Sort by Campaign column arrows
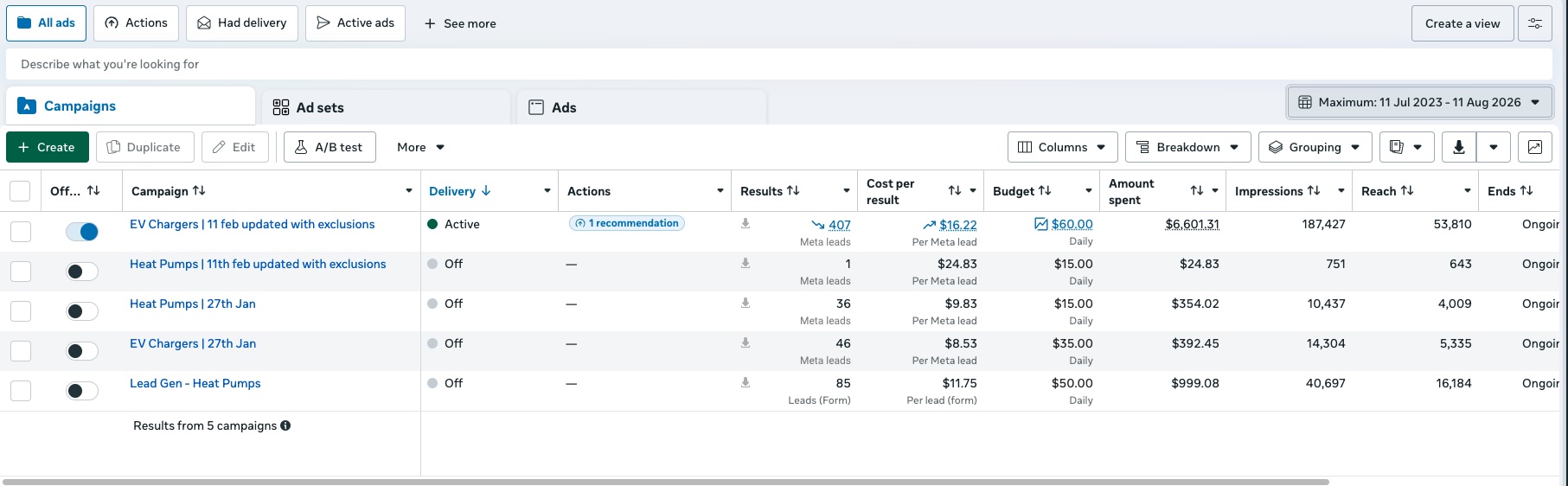Screen dimensions: 1568x486 click(199, 190)
